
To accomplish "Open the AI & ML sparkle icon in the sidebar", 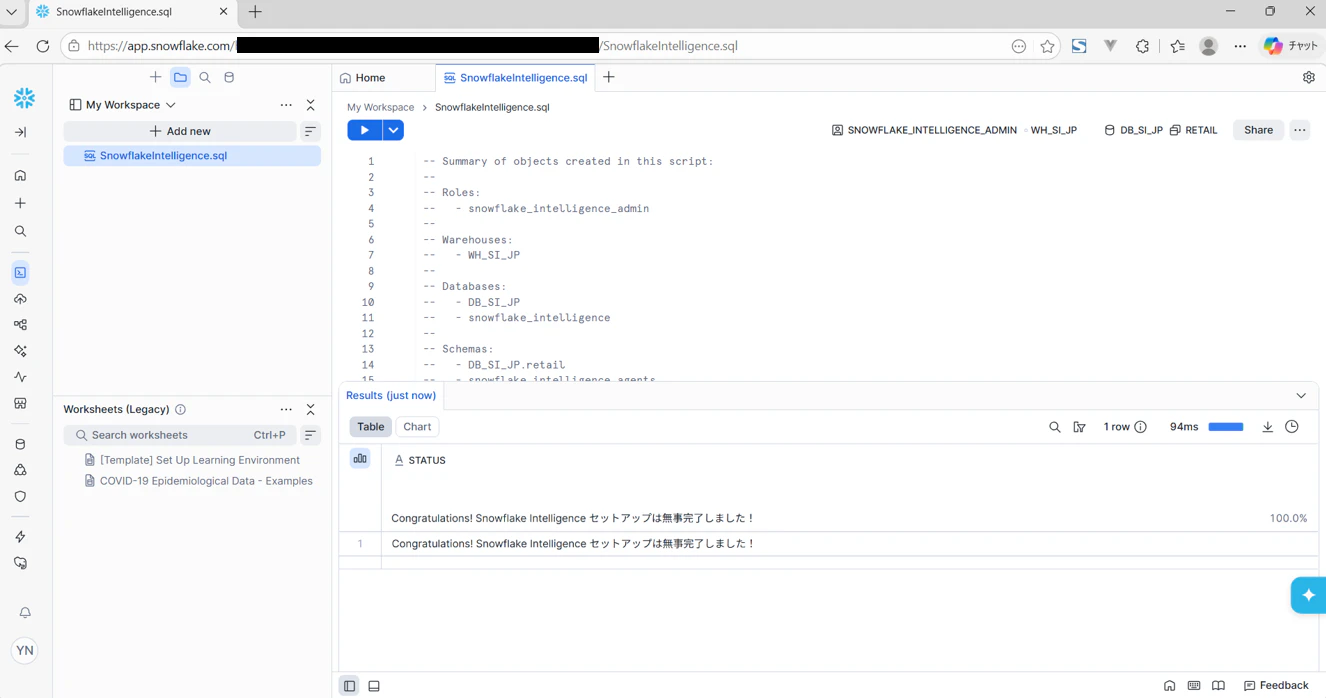I will pos(20,351).
